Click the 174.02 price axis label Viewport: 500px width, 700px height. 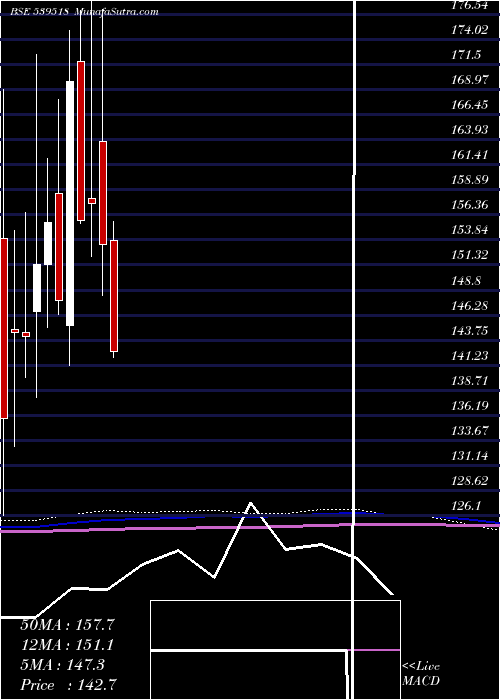click(470, 30)
